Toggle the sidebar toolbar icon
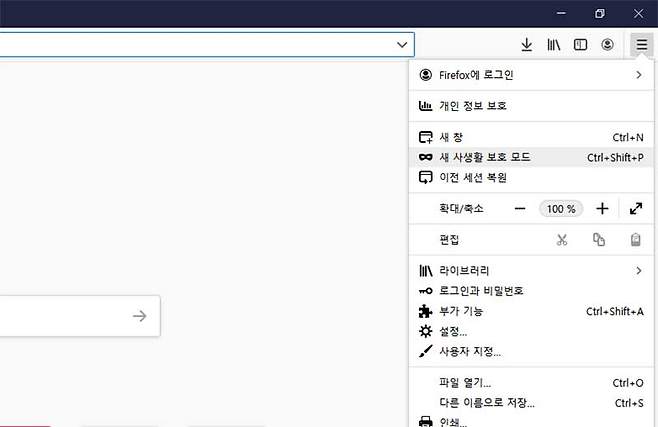 click(x=580, y=44)
